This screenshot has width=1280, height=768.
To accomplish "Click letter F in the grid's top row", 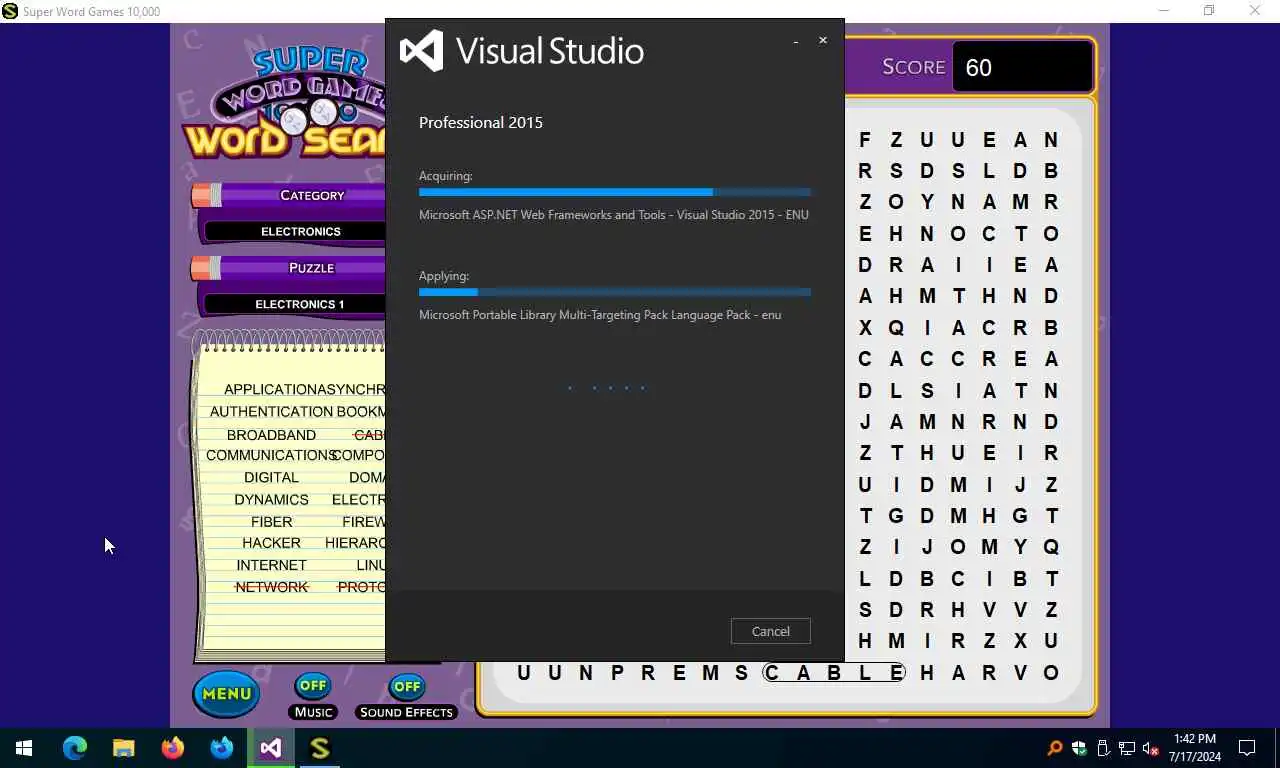I will 865,140.
